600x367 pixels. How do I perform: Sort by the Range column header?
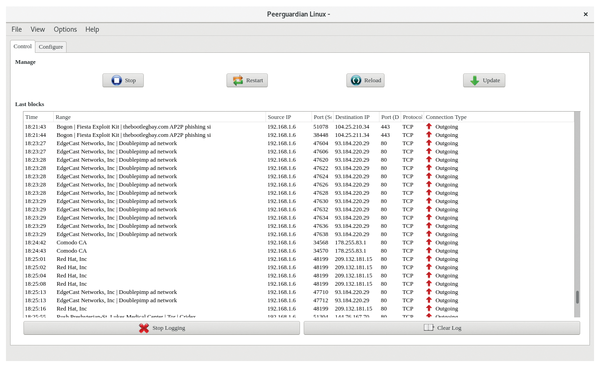coord(159,117)
